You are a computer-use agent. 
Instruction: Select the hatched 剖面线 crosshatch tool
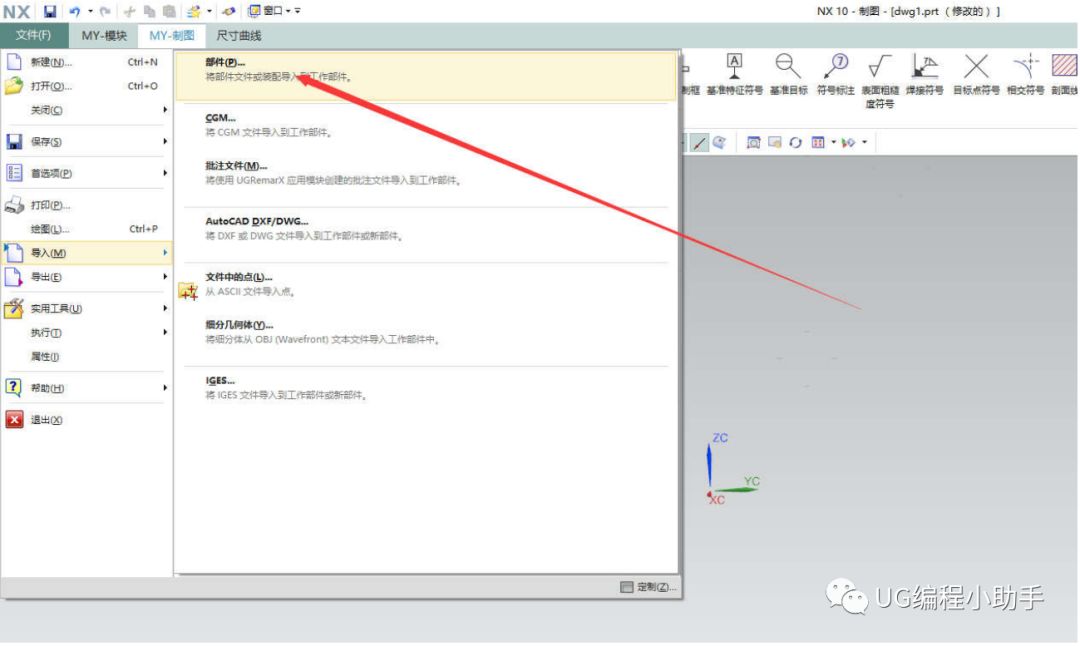1065,76
